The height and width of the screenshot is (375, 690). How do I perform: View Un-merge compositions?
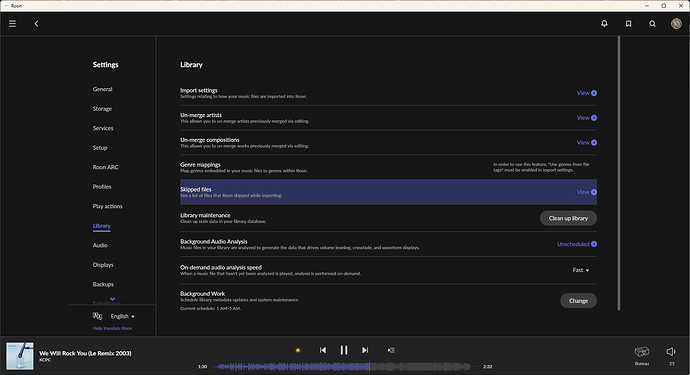587,142
